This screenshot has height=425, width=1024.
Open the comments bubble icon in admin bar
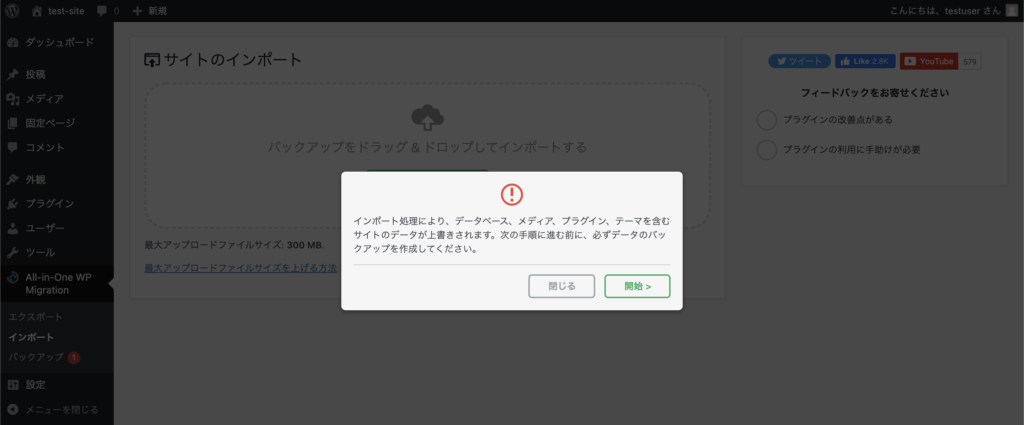tap(102, 11)
